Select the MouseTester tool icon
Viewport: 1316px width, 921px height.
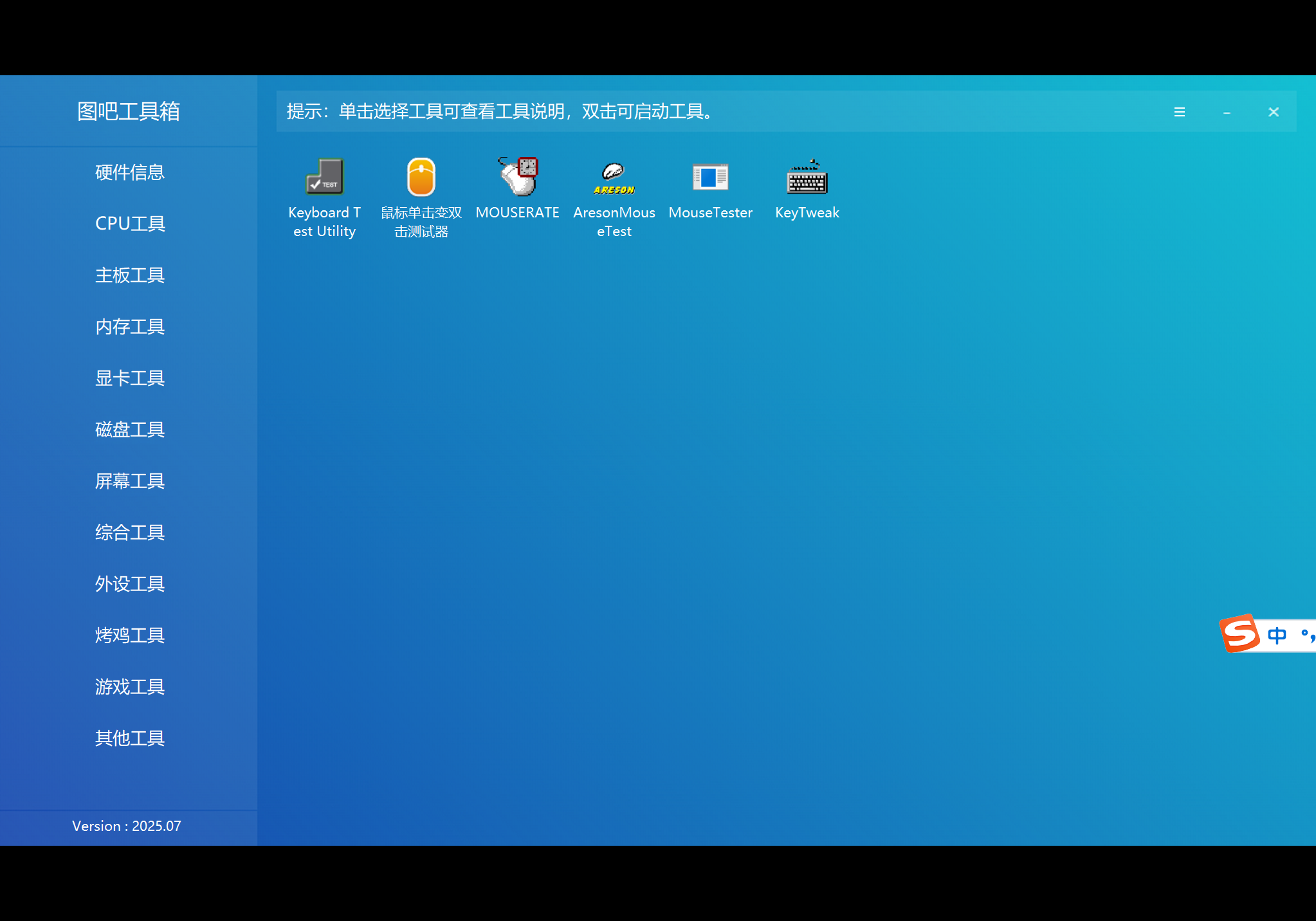pyautogui.click(x=711, y=177)
